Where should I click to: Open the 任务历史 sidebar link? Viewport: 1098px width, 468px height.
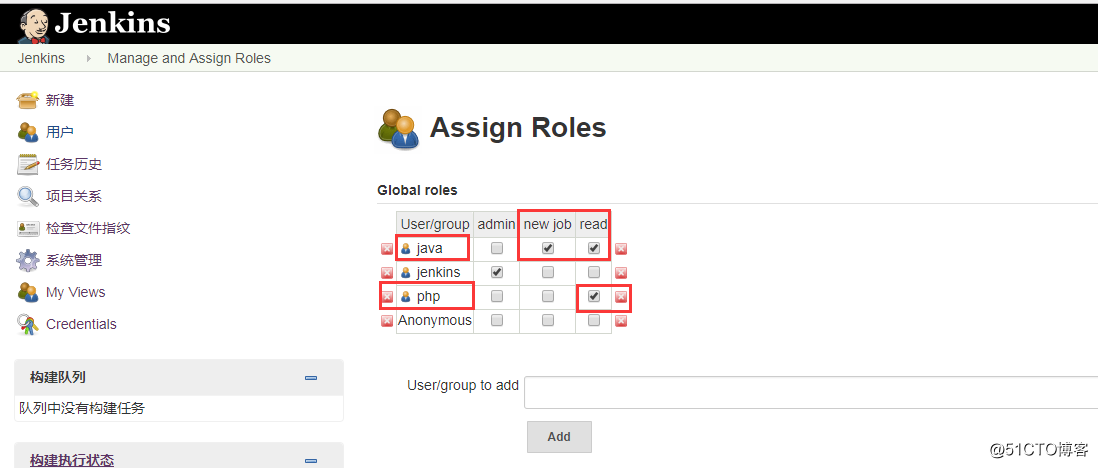pyautogui.click(x=74, y=164)
